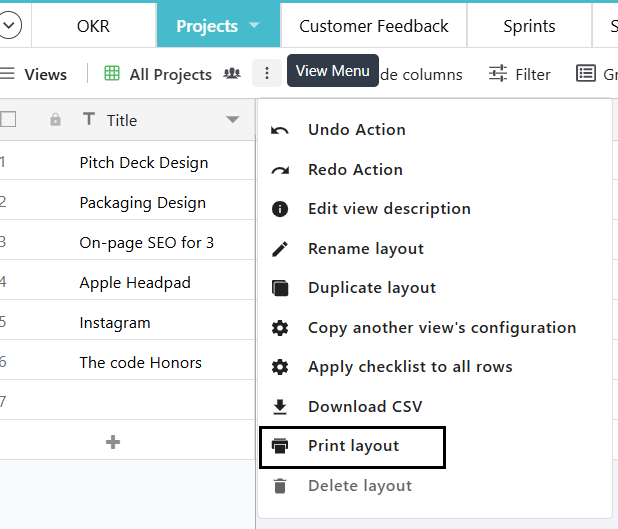Switch to the Customer Feedback tab
618x529 pixels.
[374, 26]
